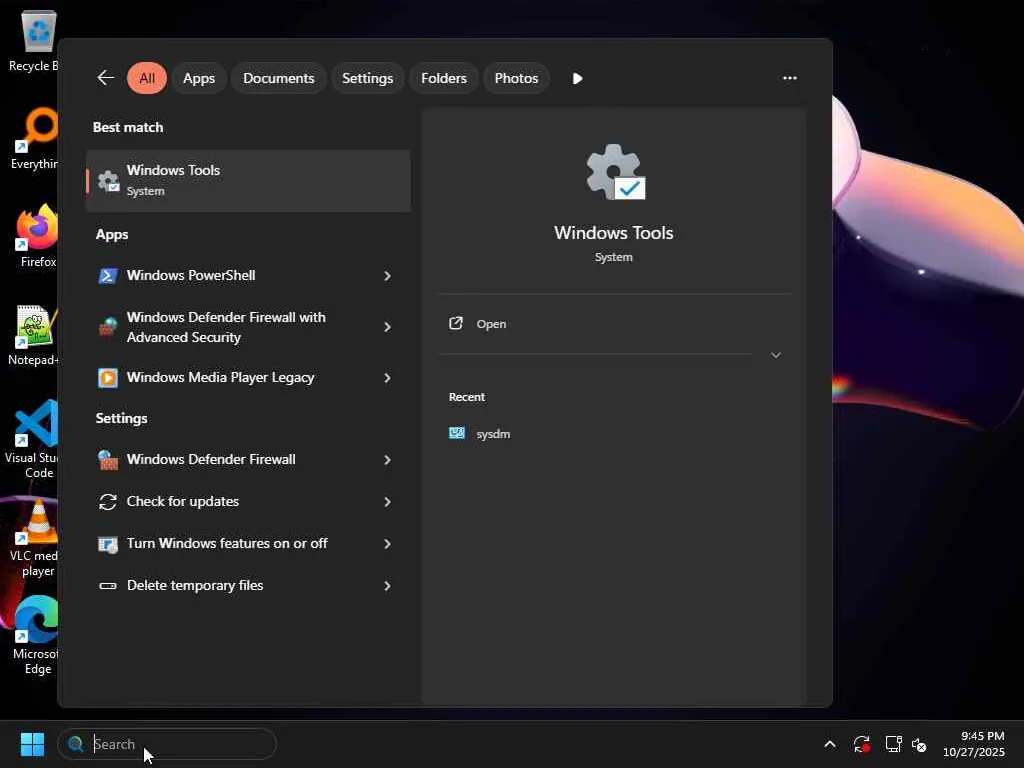Expand Turn Windows features chevron

(x=387, y=543)
